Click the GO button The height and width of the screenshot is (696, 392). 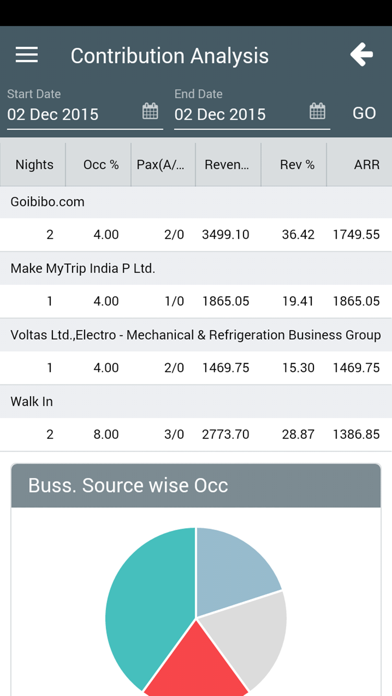[x=364, y=114]
